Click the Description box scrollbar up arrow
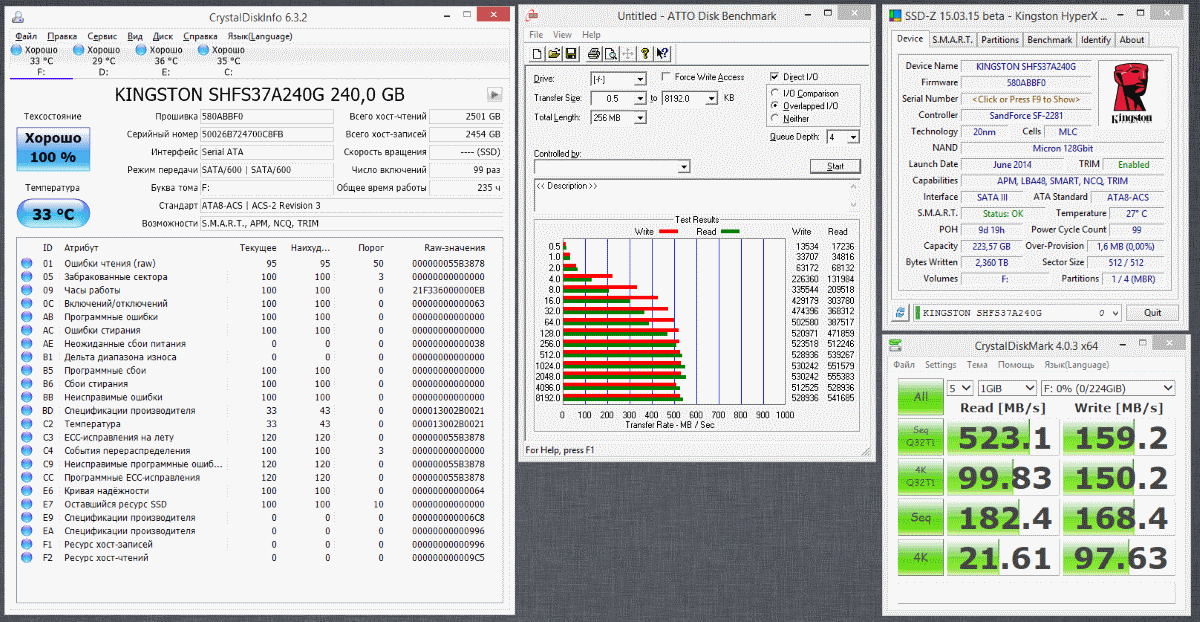The height and width of the screenshot is (622, 1200). pos(855,185)
